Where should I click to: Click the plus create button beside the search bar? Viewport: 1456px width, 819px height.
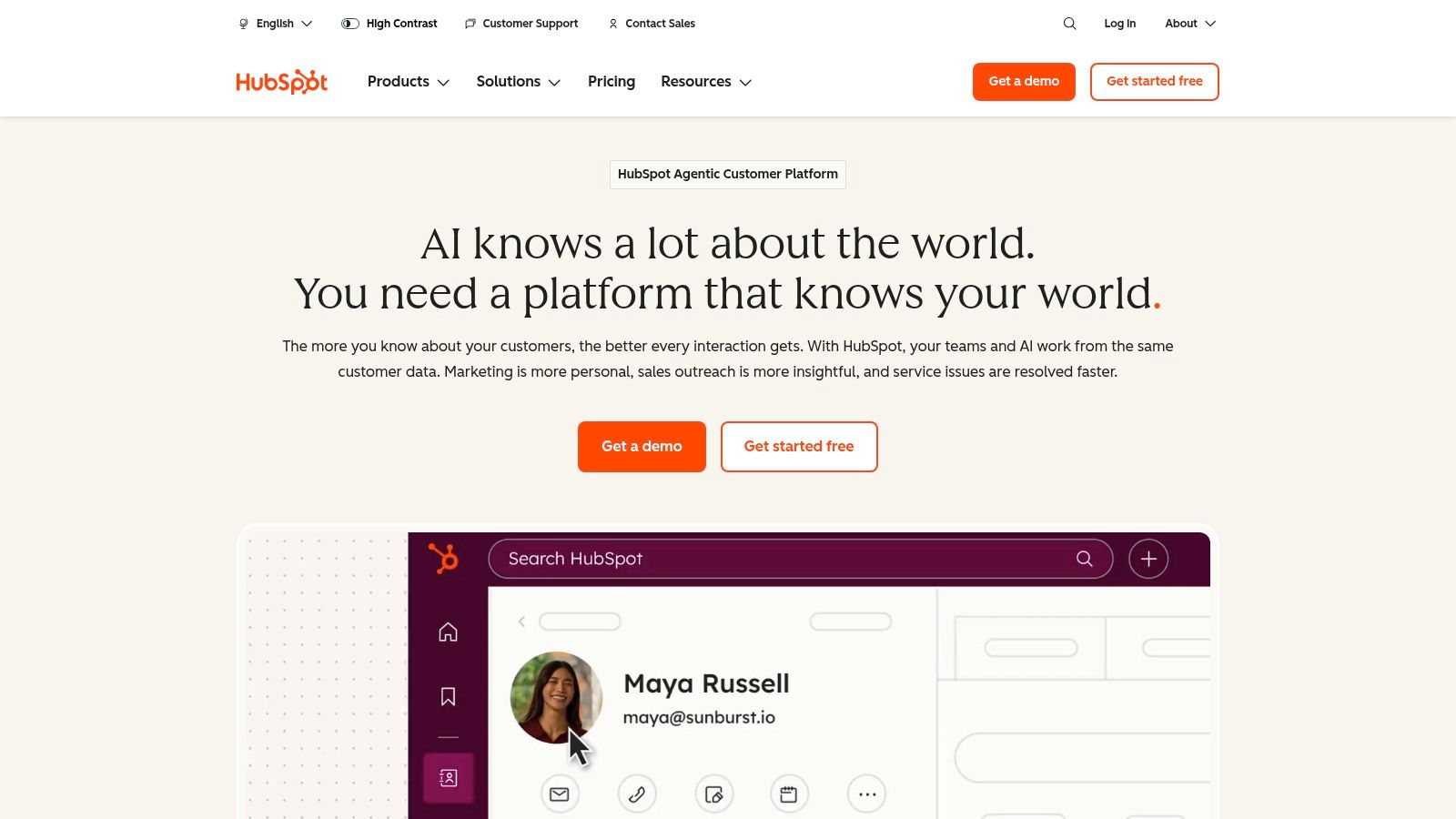coord(1148,558)
